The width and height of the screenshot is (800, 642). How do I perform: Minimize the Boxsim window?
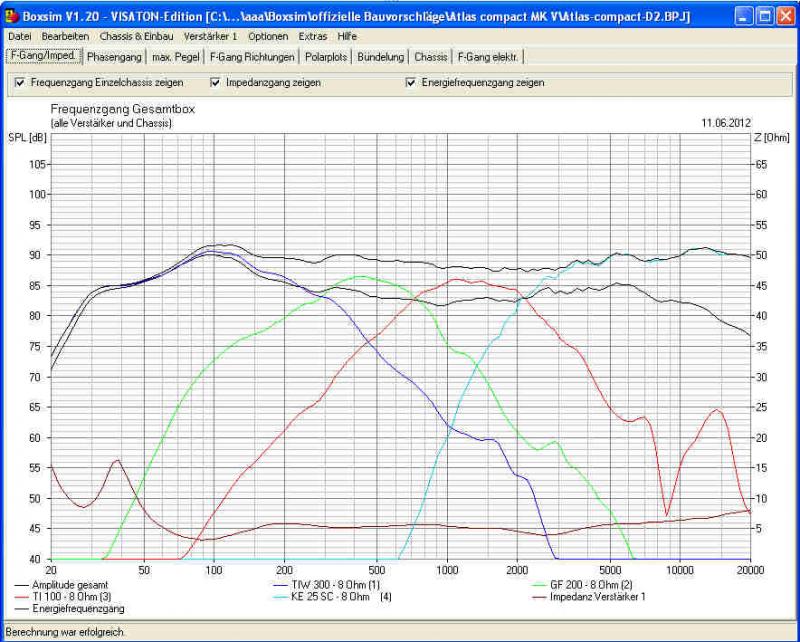(744, 16)
